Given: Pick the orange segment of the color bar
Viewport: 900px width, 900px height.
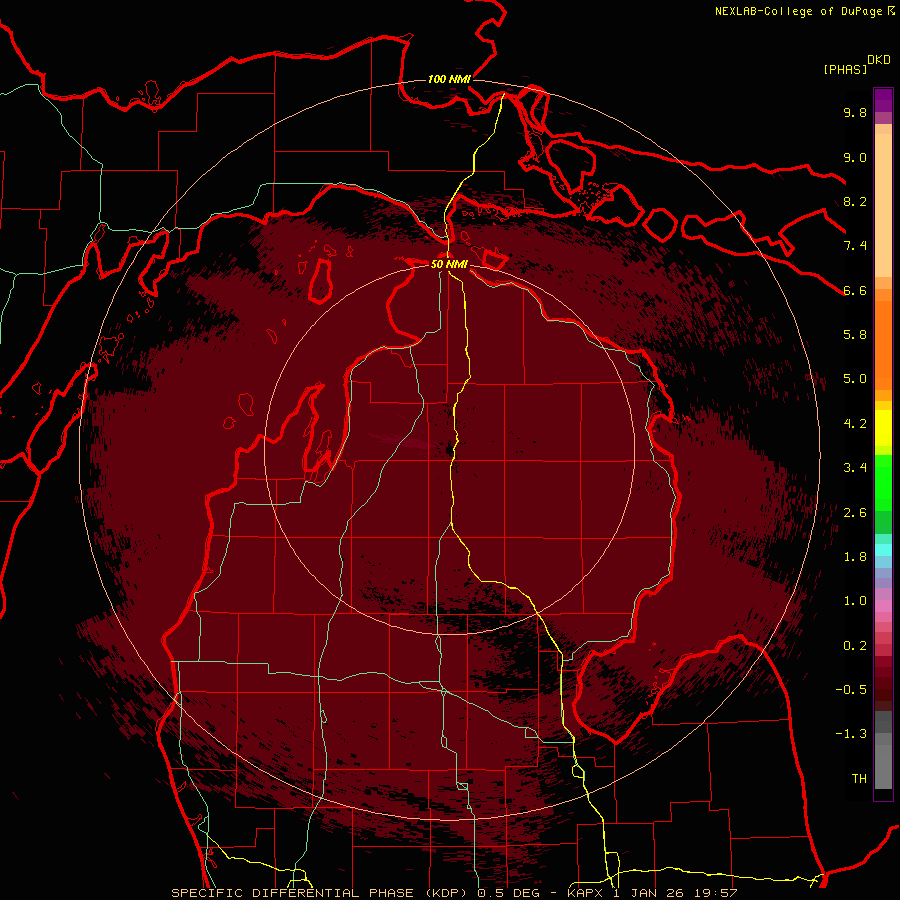Looking at the screenshot, I should click(x=883, y=344).
